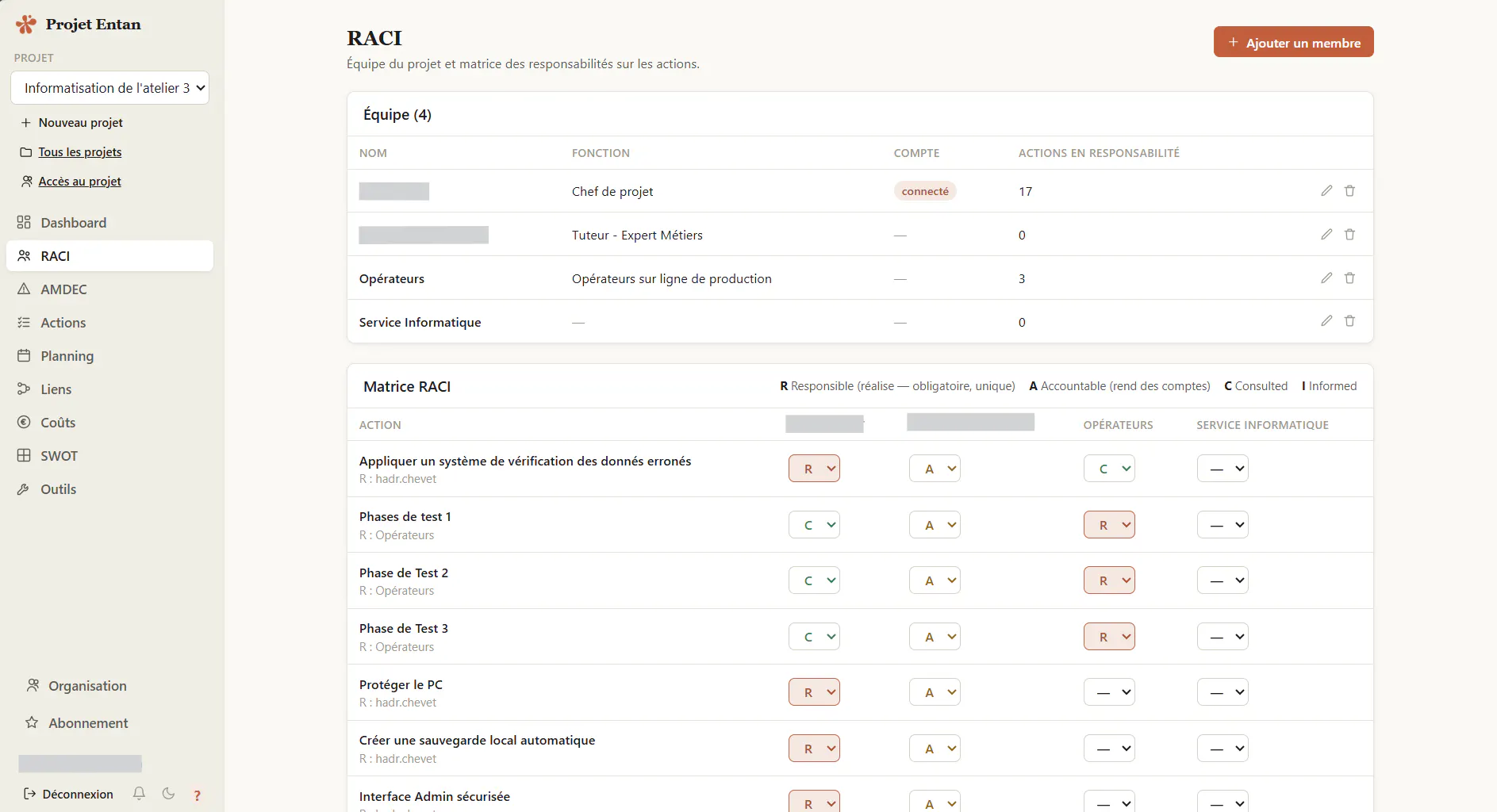Change A role for Créer une sauvegarde local
The width and height of the screenshot is (1497, 812).
(x=935, y=749)
